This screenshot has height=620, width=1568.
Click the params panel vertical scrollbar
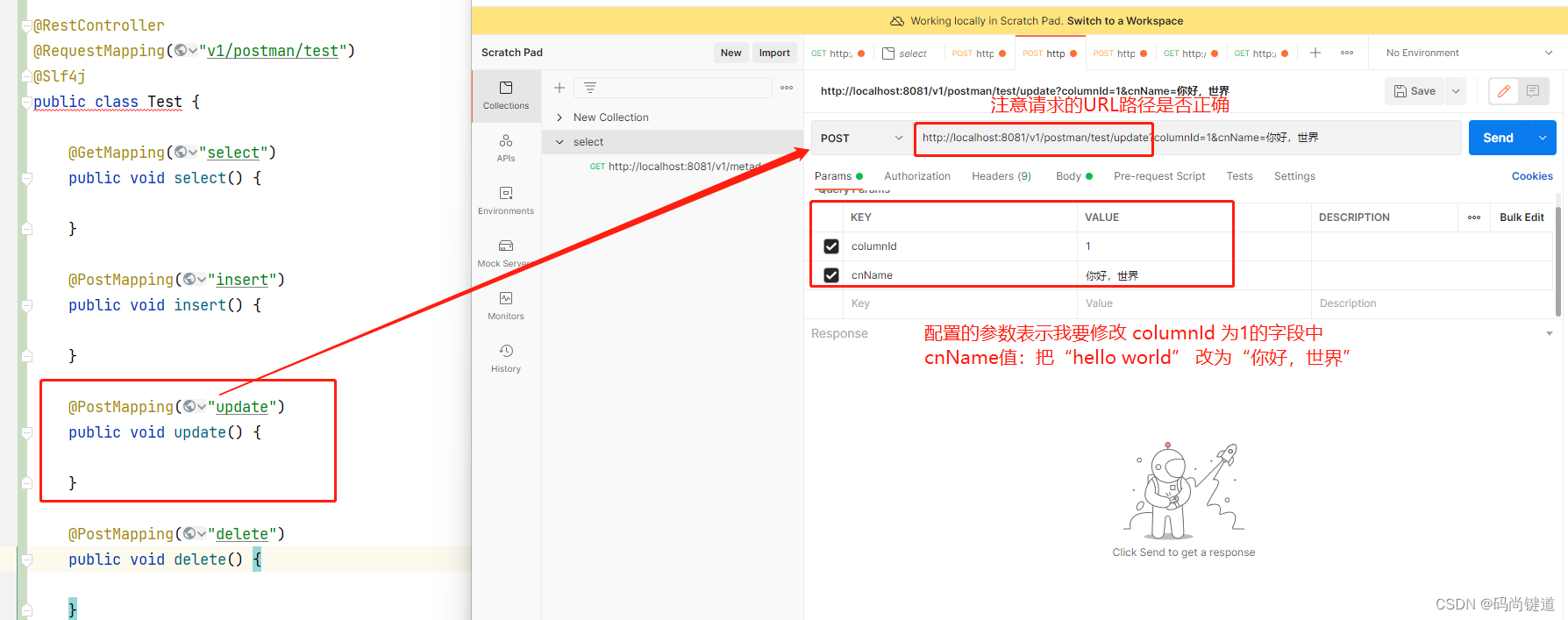click(x=1558, y=260)
